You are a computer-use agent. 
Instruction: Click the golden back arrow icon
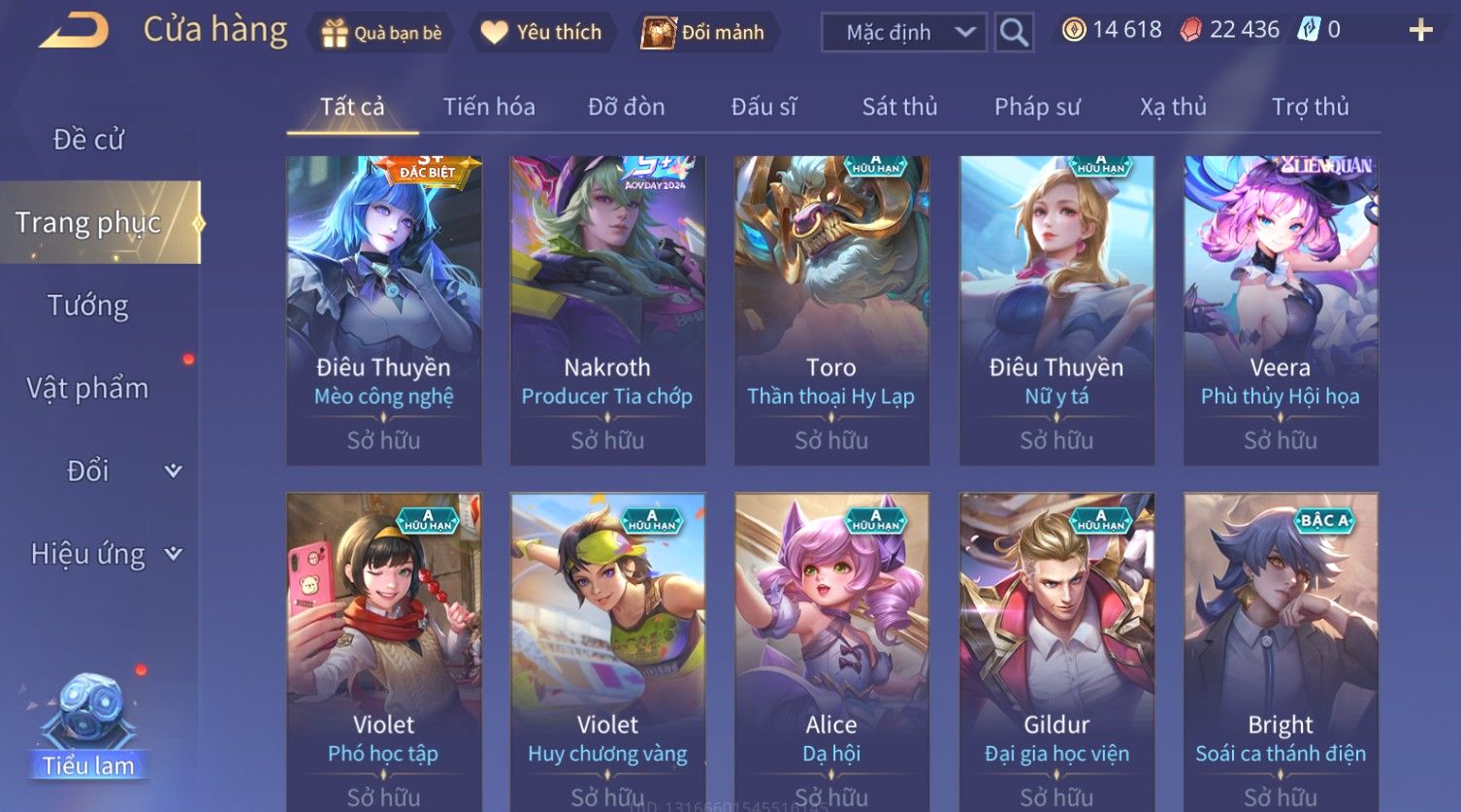74,31
